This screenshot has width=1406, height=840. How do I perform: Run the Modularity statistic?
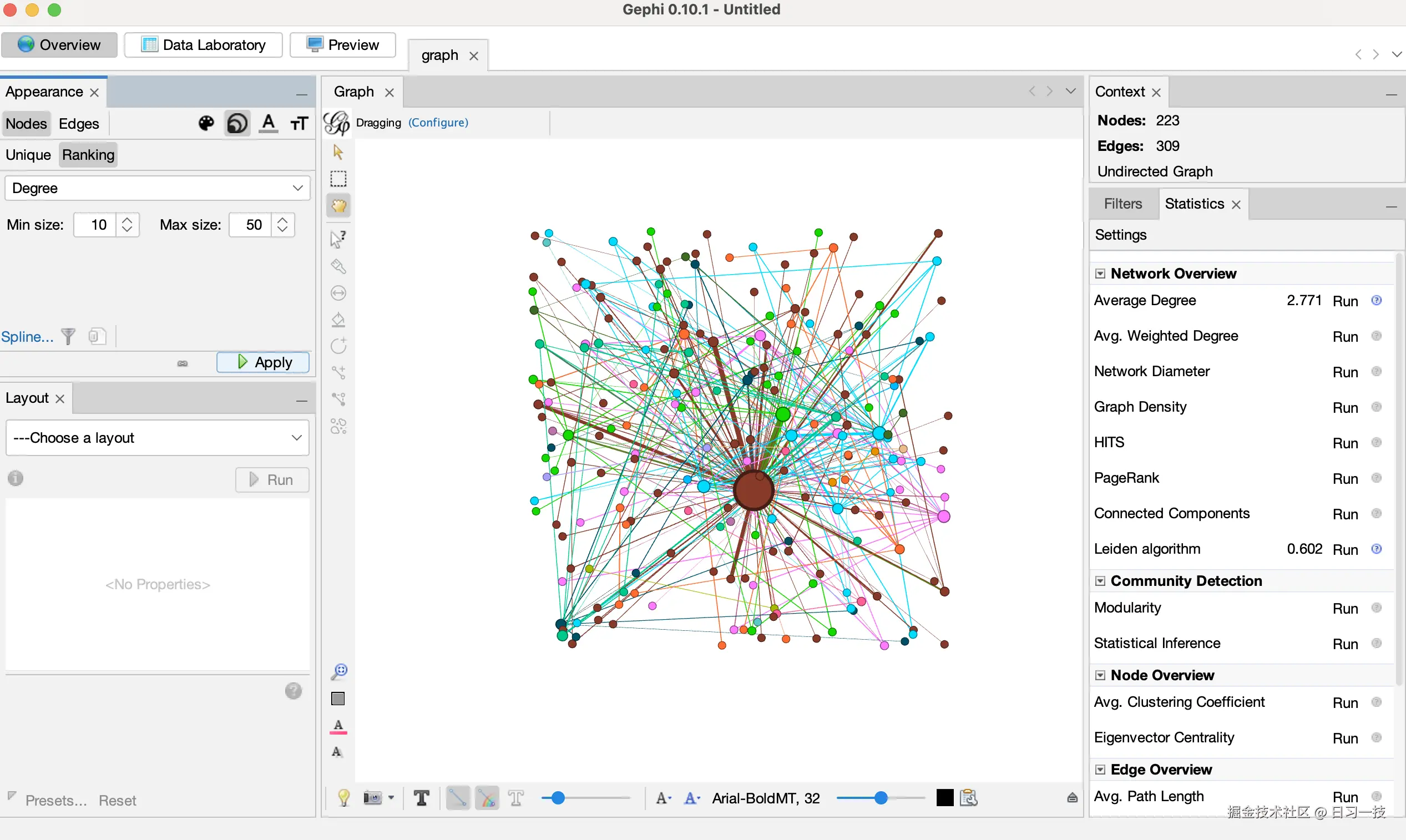1345,609
